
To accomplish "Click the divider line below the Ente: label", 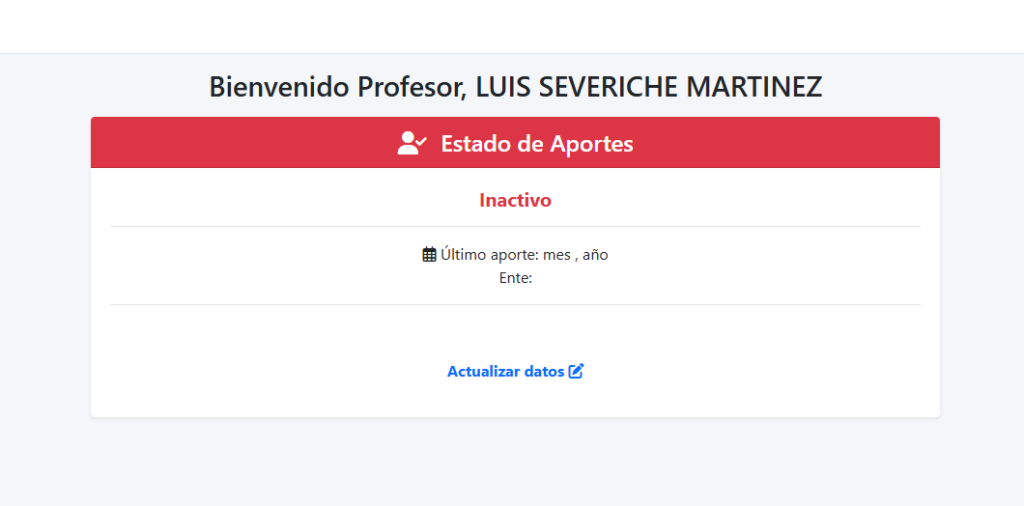I will [515, 304].
